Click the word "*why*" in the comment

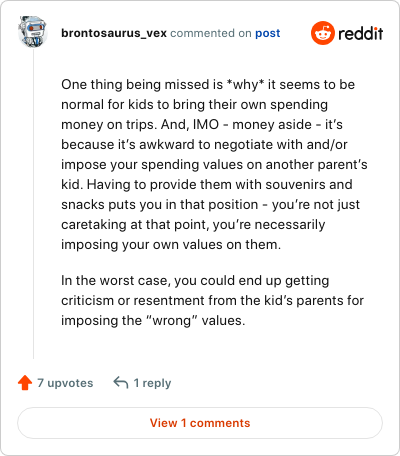245,84
